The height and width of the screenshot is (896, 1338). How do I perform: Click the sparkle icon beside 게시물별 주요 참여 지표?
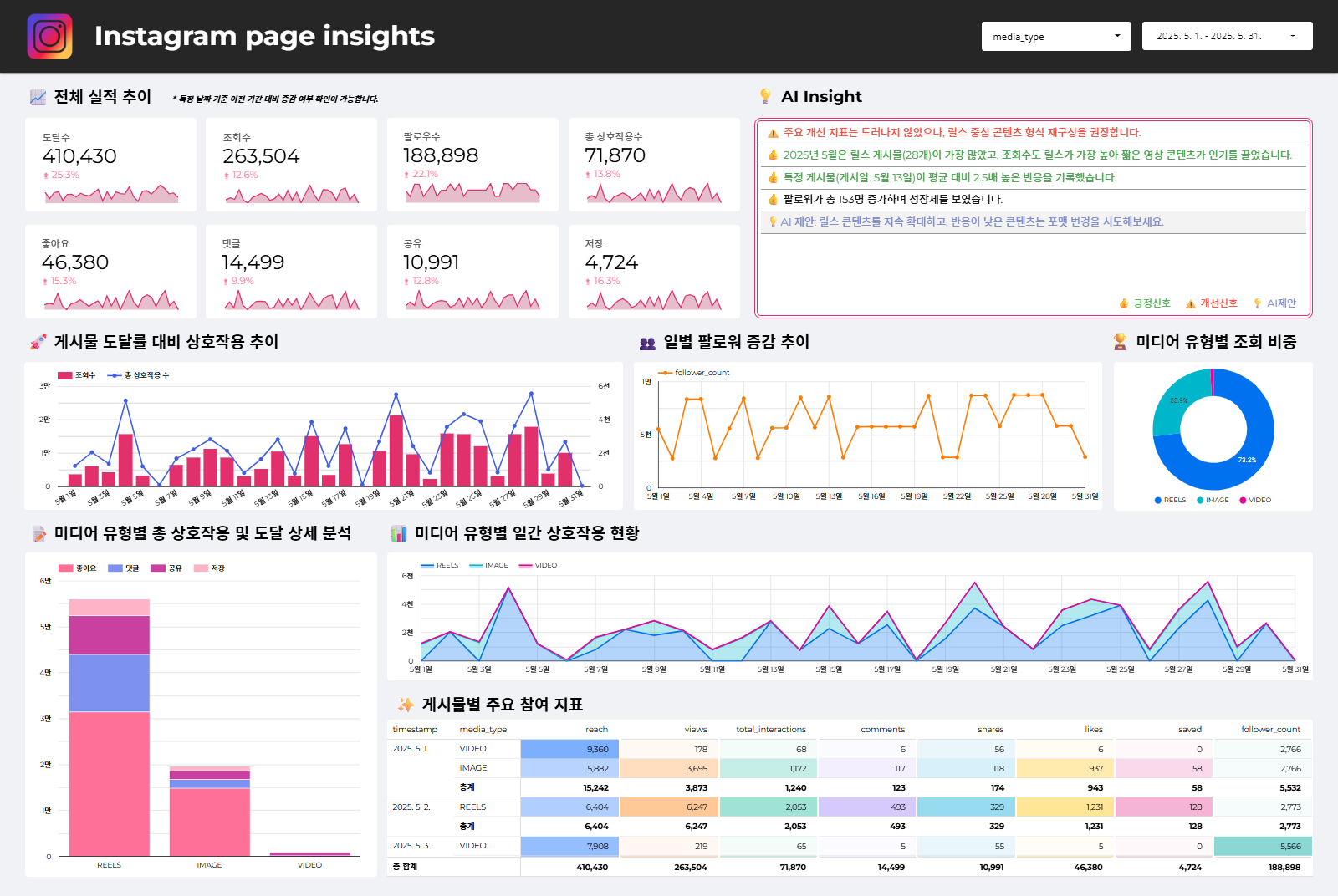tap(406, 705)
